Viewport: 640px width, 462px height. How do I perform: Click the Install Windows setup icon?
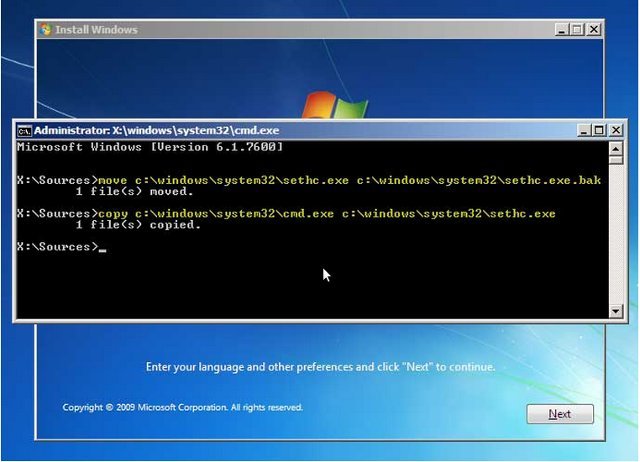[45, 30]
